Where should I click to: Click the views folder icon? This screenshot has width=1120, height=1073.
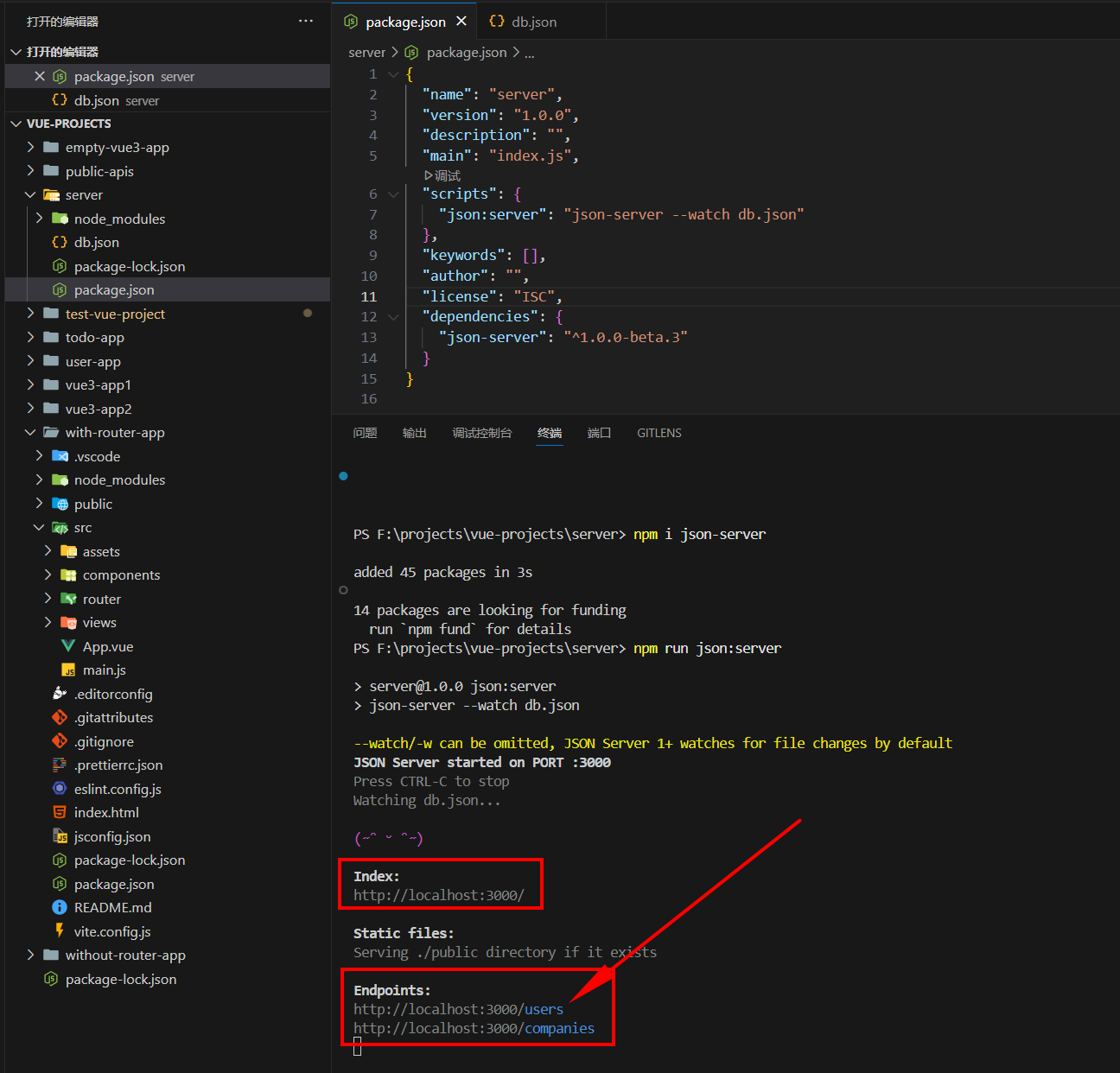[69, 622]
